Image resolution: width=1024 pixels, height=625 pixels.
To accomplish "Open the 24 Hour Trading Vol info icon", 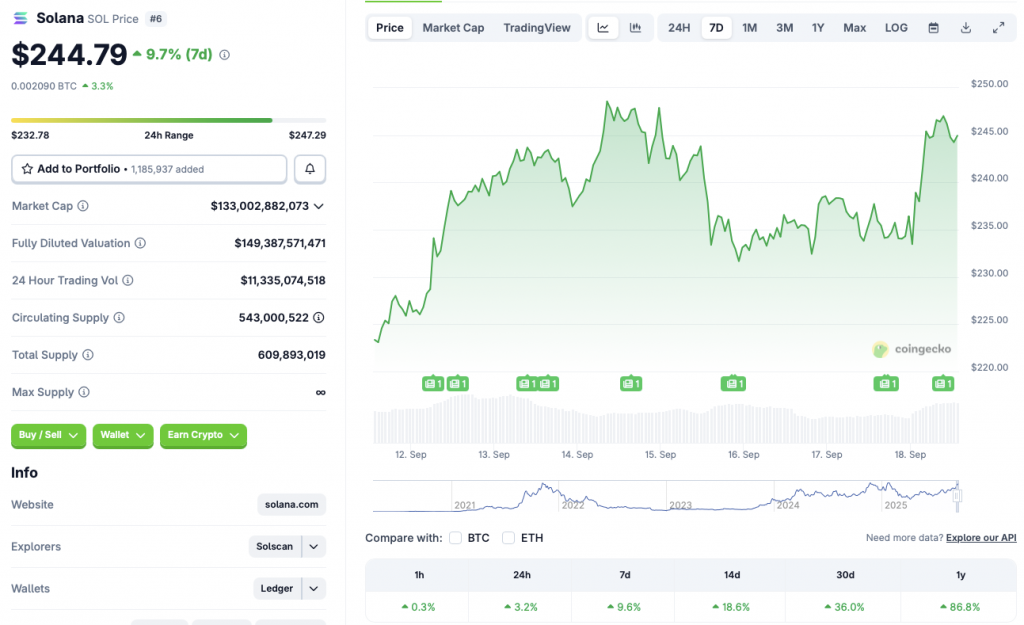I will pos(128,280).
